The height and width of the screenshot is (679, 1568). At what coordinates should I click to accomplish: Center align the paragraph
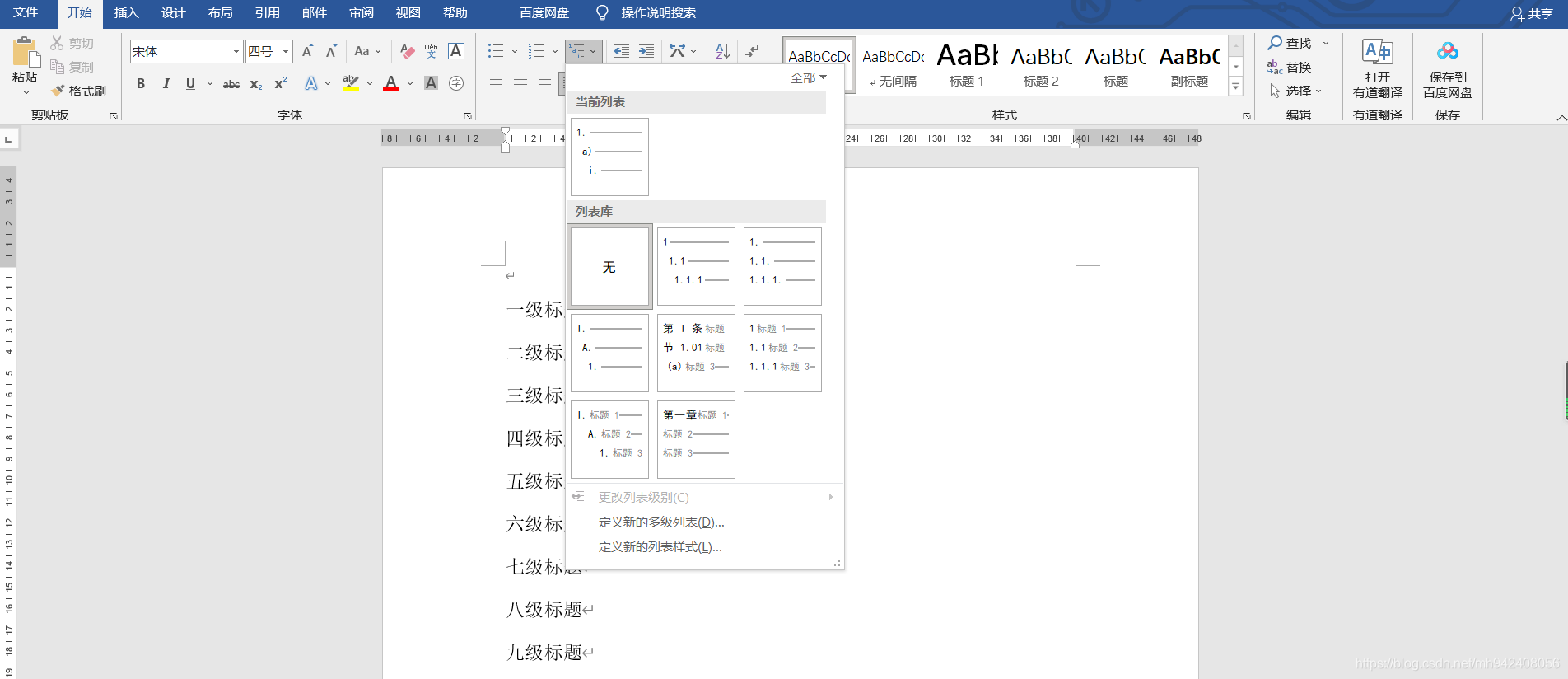point(520,83)
